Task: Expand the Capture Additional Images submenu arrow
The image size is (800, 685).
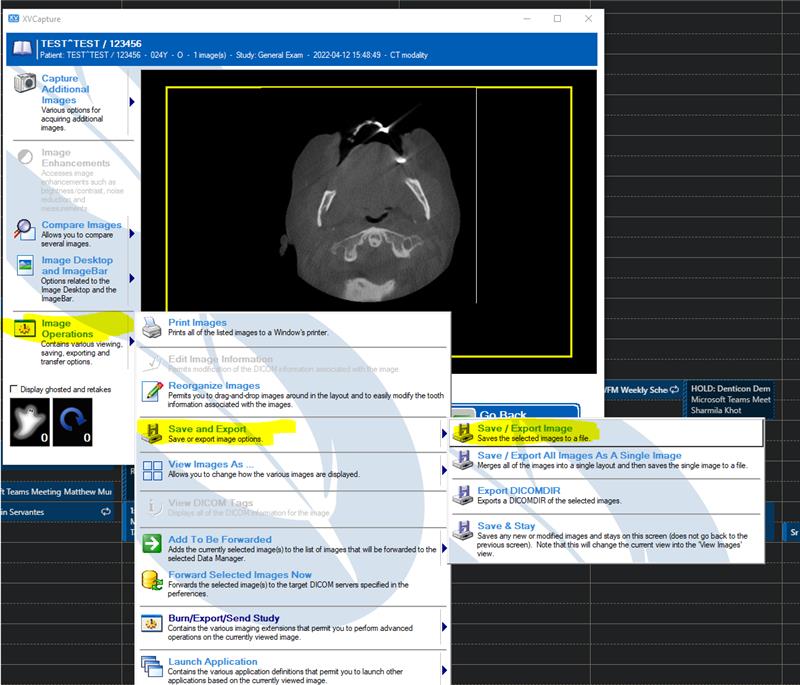Action: click(132, 102)
